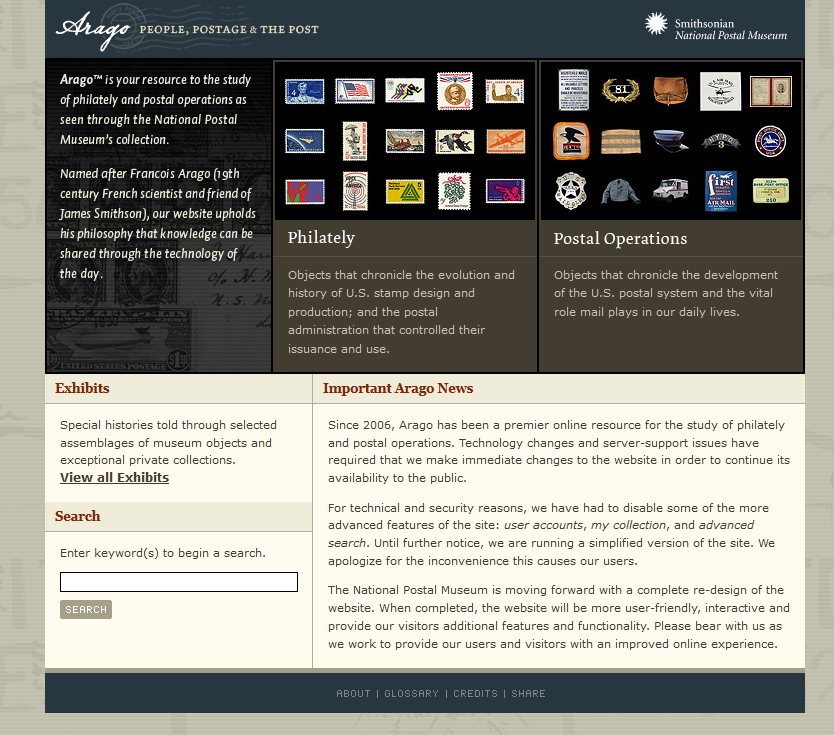
Task: Select the blue space capsule stamp
Action: click(x=304, y=141)
